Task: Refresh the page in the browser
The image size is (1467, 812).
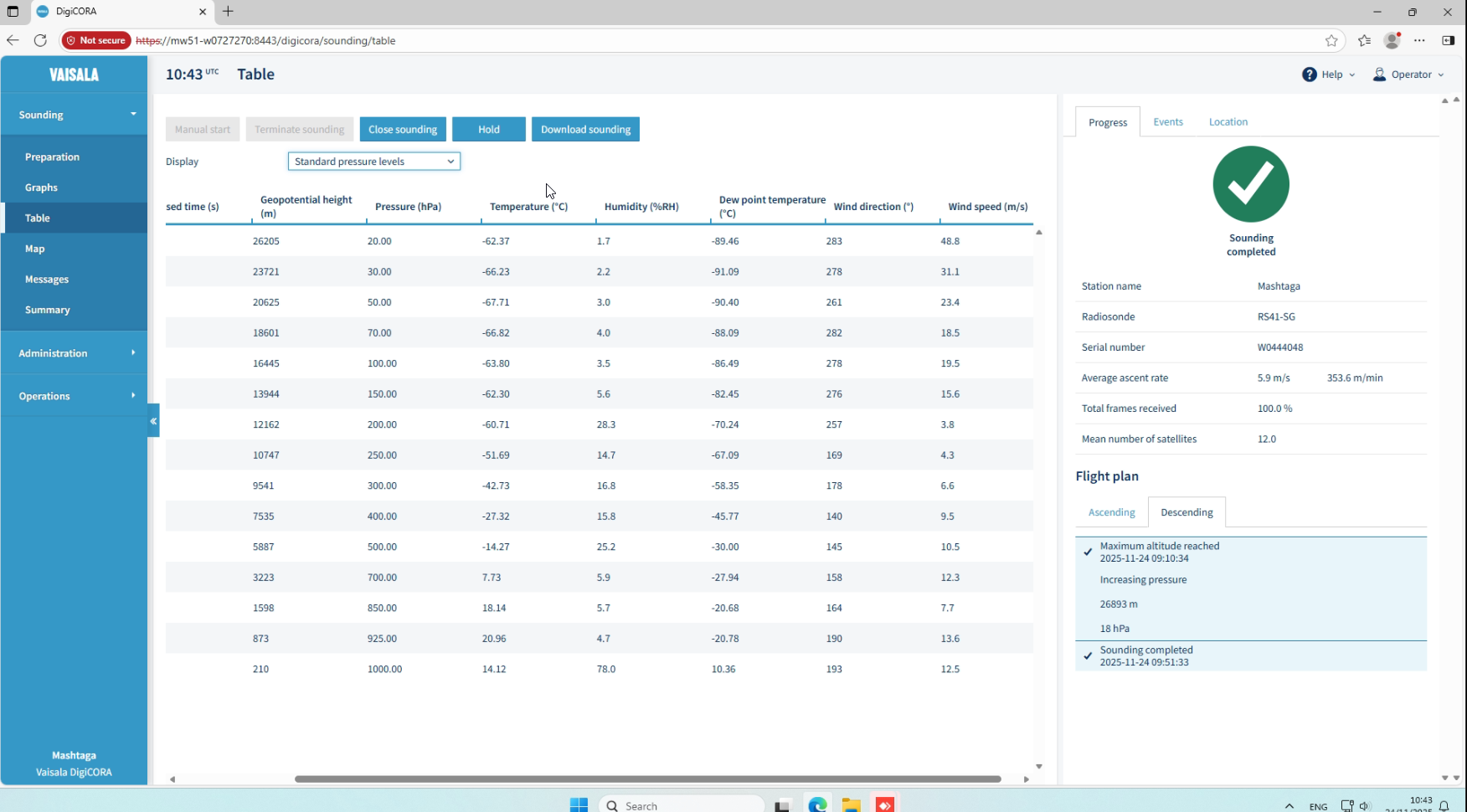Action: pyautogui.click(x=40, y=40)
